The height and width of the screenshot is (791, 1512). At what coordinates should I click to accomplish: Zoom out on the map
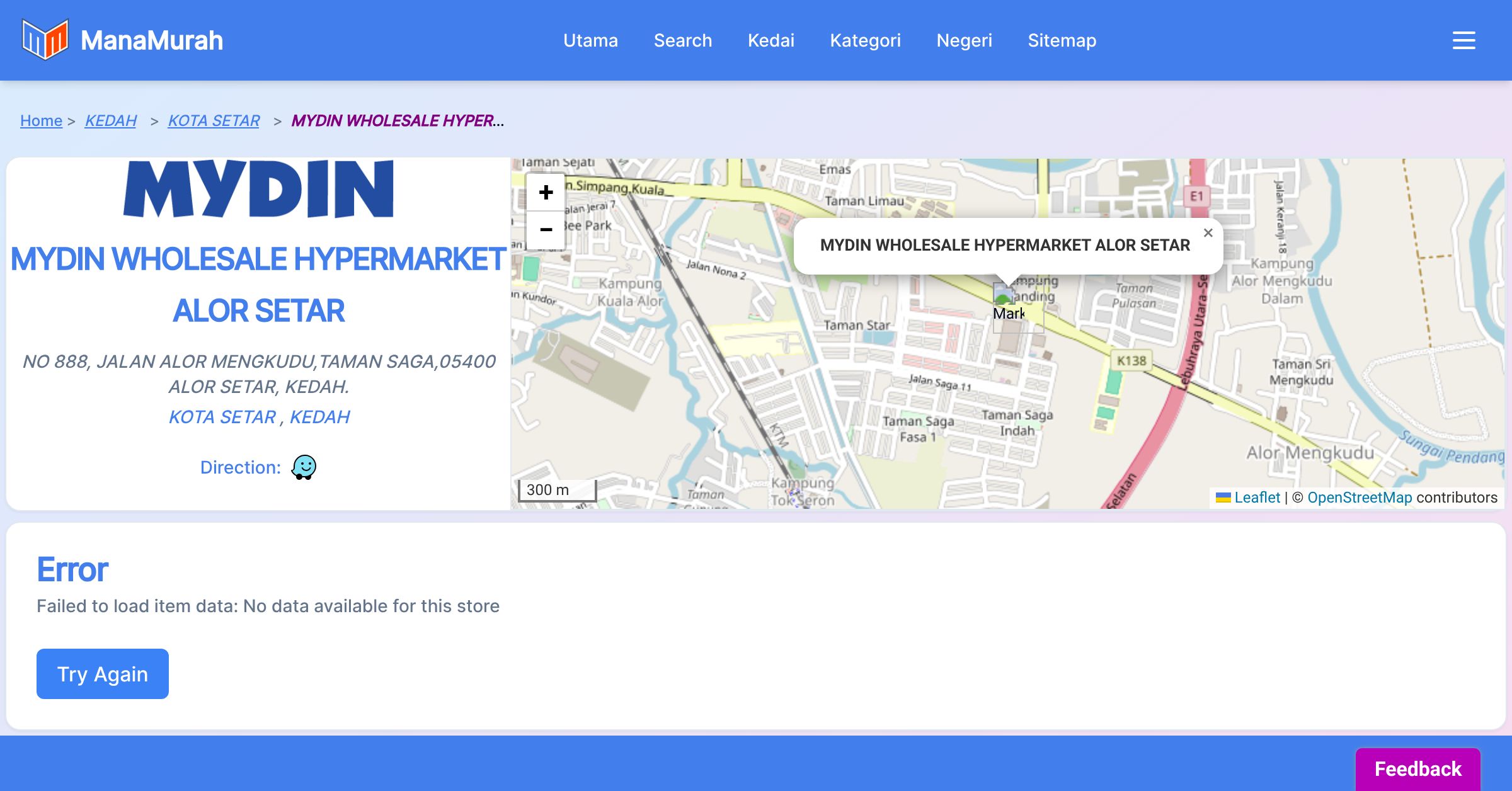coord(546,230)
